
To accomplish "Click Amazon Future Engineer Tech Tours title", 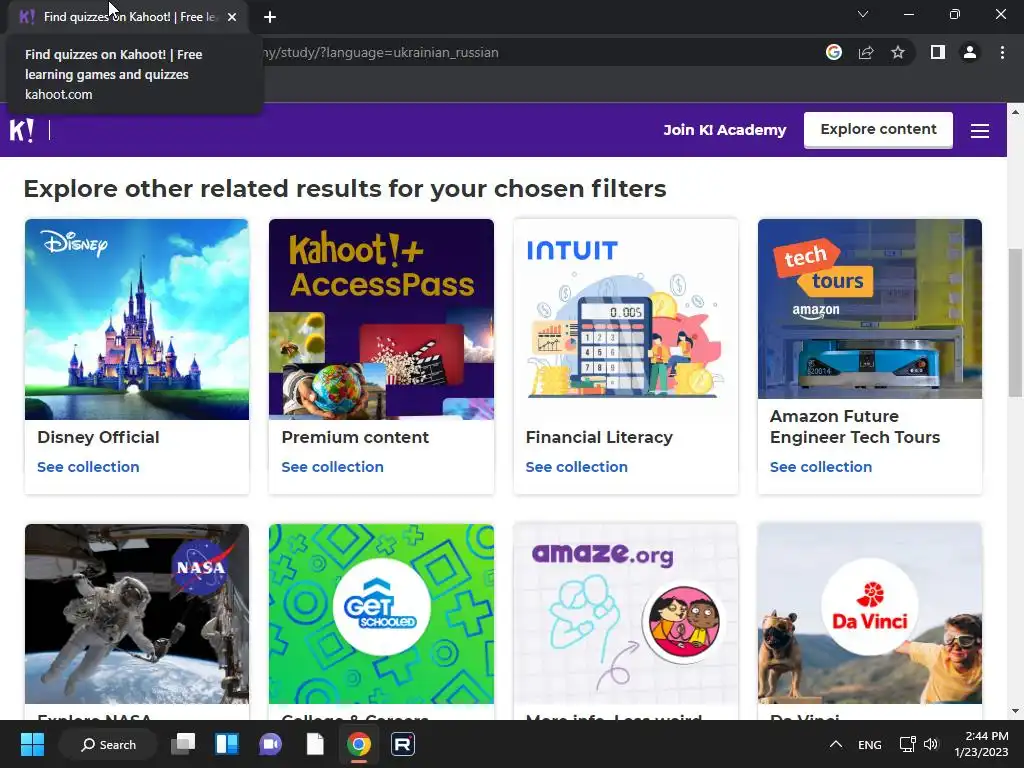I will [x=855, y=426].
